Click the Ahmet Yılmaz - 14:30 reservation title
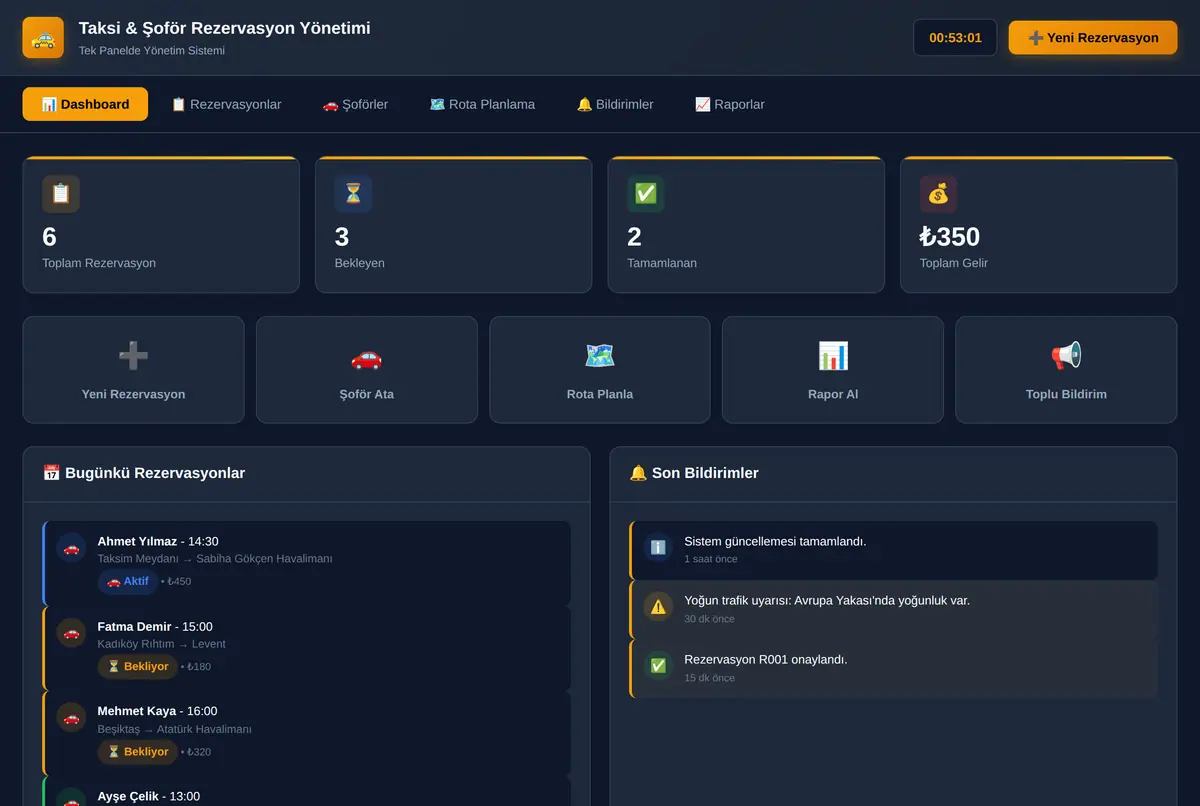The width and height of the screenshot is (1200, 806). (158, 541)
